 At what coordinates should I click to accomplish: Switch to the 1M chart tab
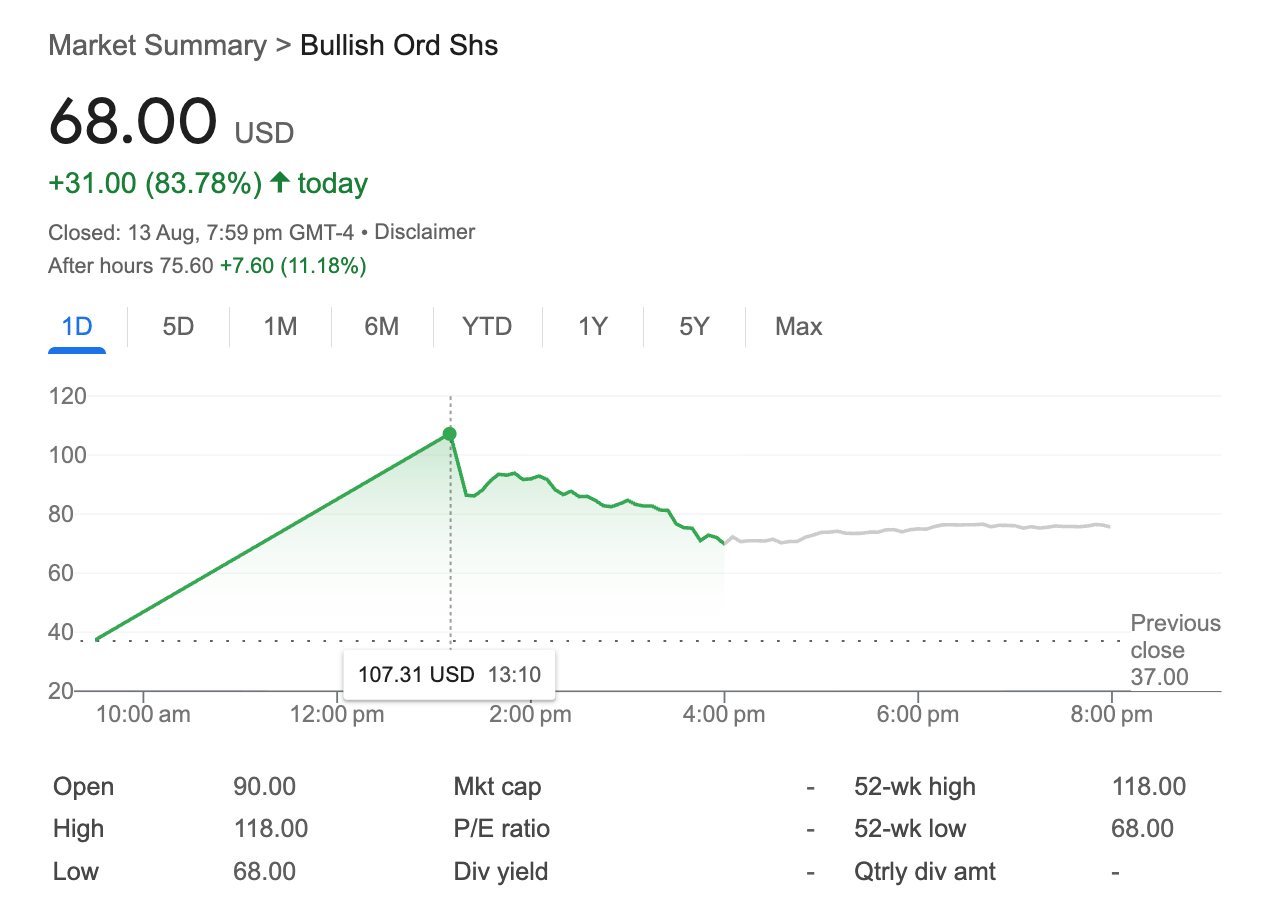coord(280,327)
